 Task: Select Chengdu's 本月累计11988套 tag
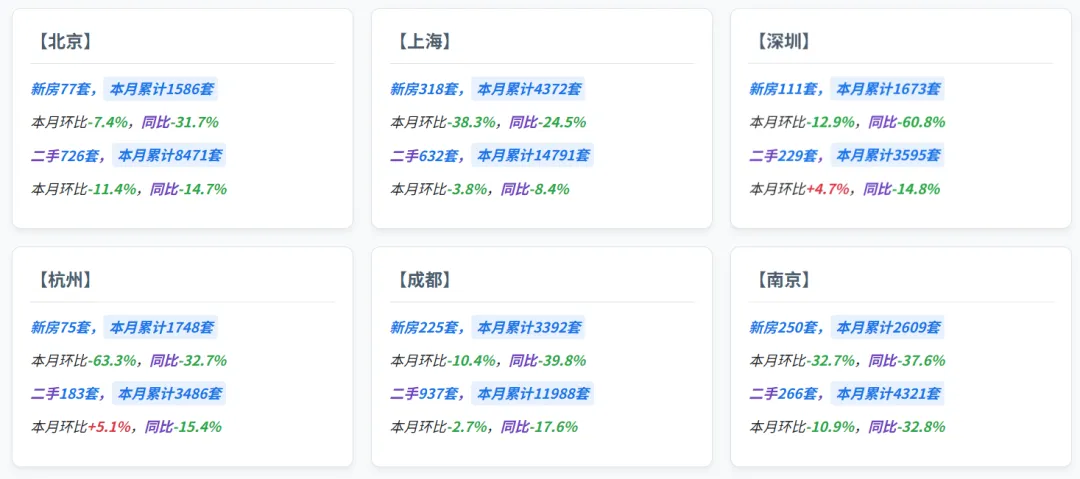[x=532, y=394]
